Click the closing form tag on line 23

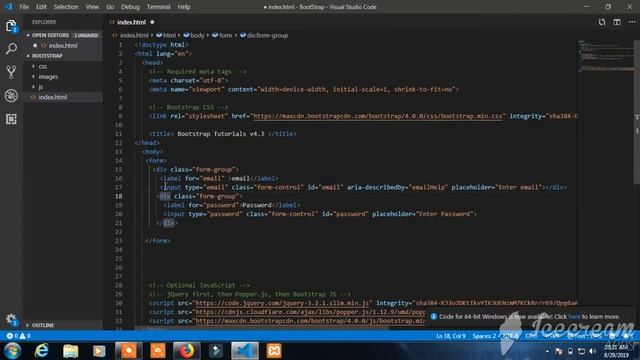click(x=158, y=240)
